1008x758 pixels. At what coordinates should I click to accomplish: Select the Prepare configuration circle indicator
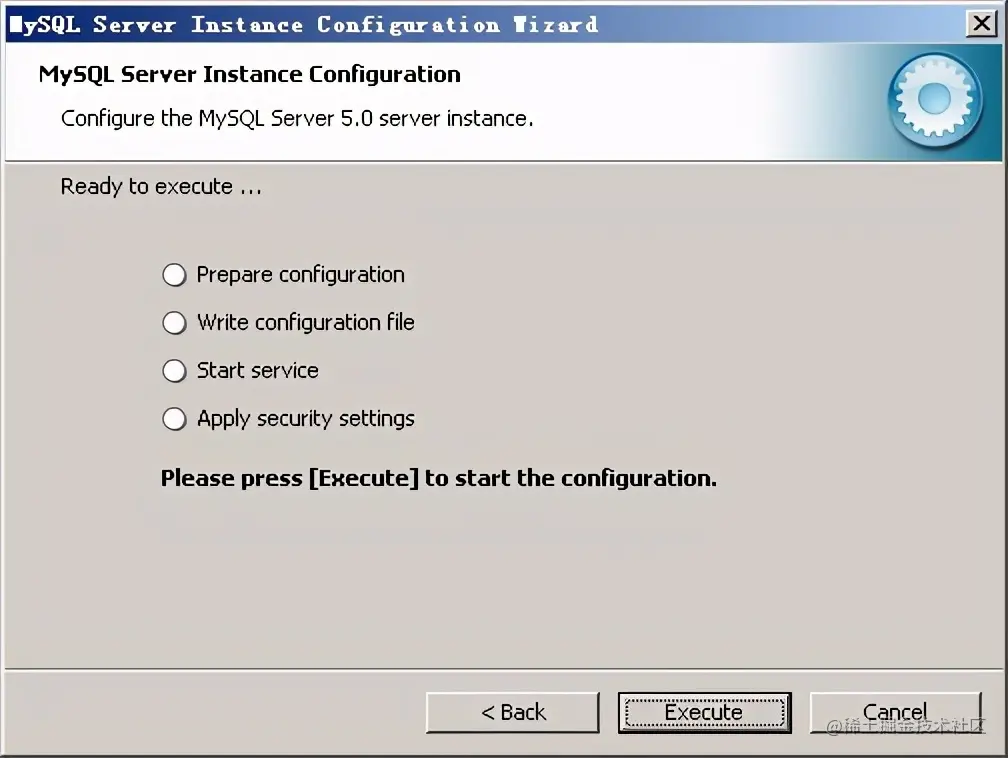pos(174,275)
